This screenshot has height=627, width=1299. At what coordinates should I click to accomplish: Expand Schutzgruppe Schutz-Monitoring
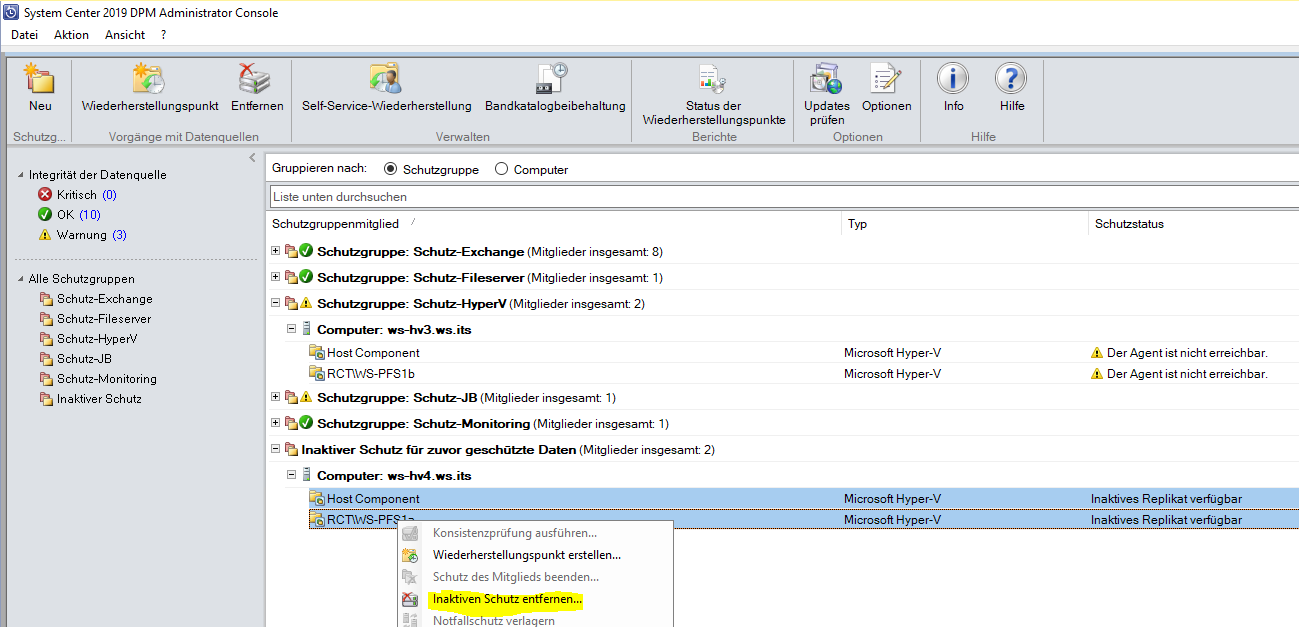pos(276,423)
